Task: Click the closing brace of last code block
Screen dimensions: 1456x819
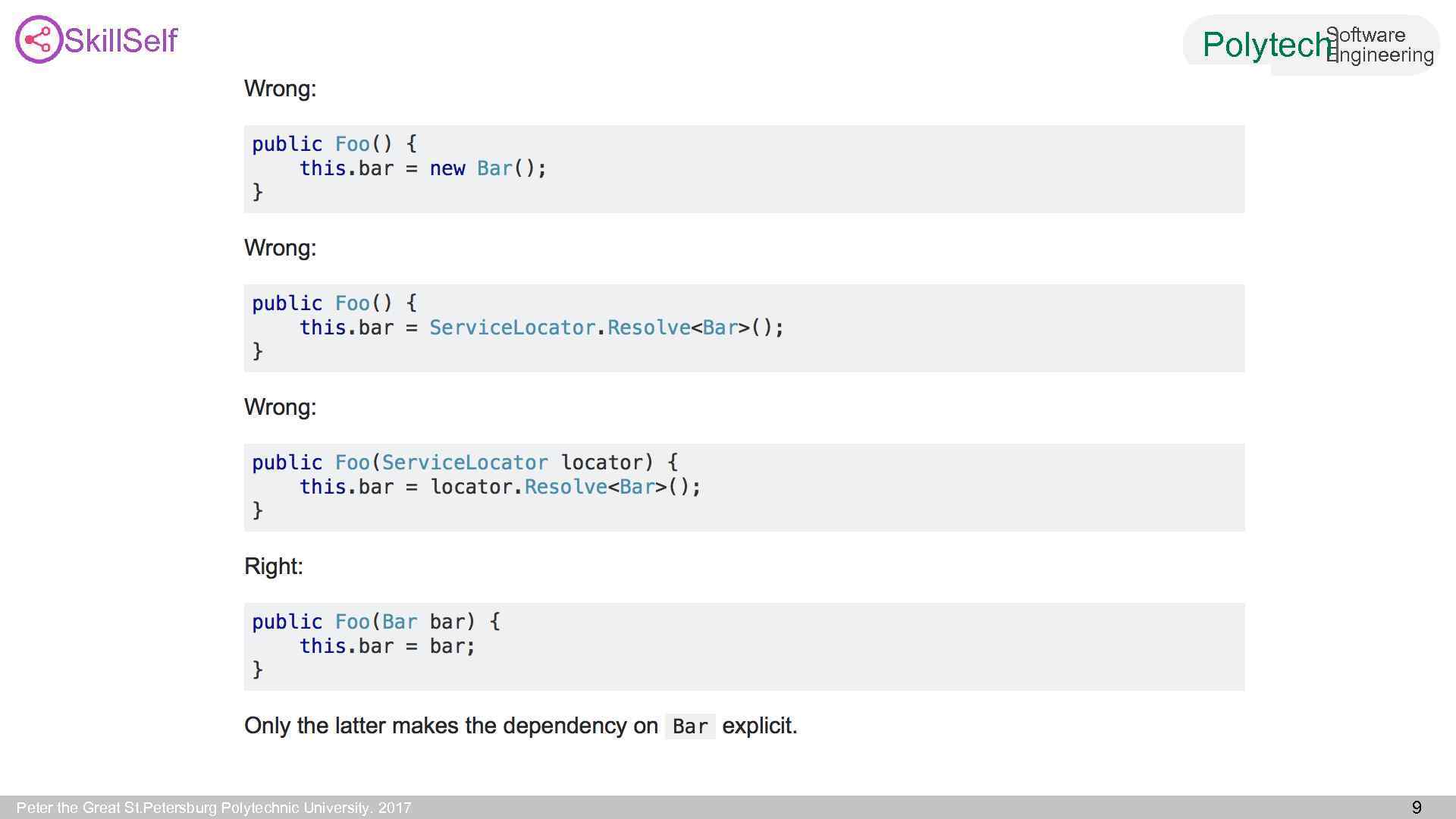Action: (x=257, y=670)
